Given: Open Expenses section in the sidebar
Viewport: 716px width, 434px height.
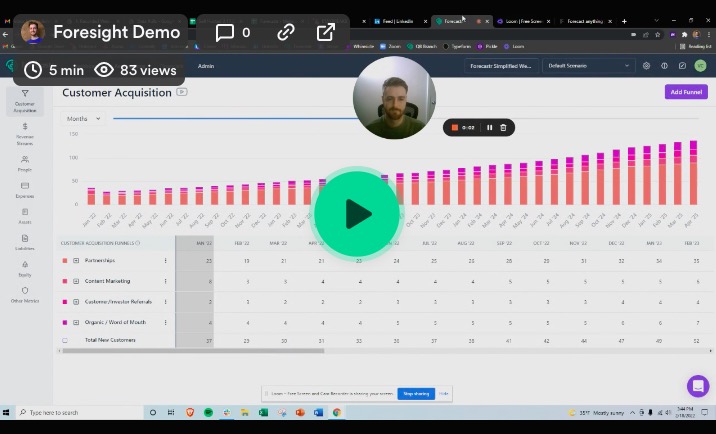Looking at the screenshot, I should tap(25, 190).
